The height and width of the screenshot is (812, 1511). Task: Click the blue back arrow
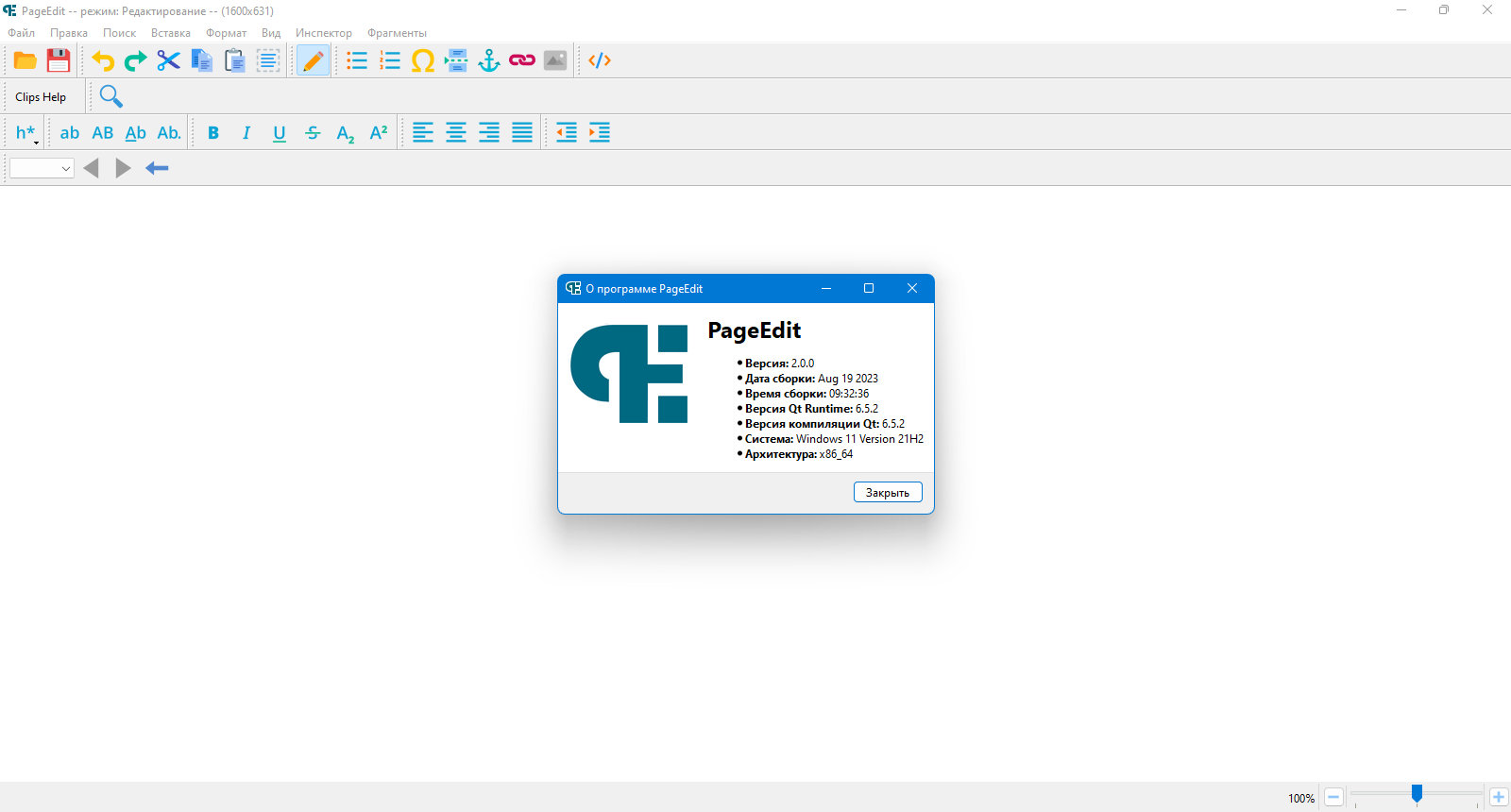click(157, 168)
